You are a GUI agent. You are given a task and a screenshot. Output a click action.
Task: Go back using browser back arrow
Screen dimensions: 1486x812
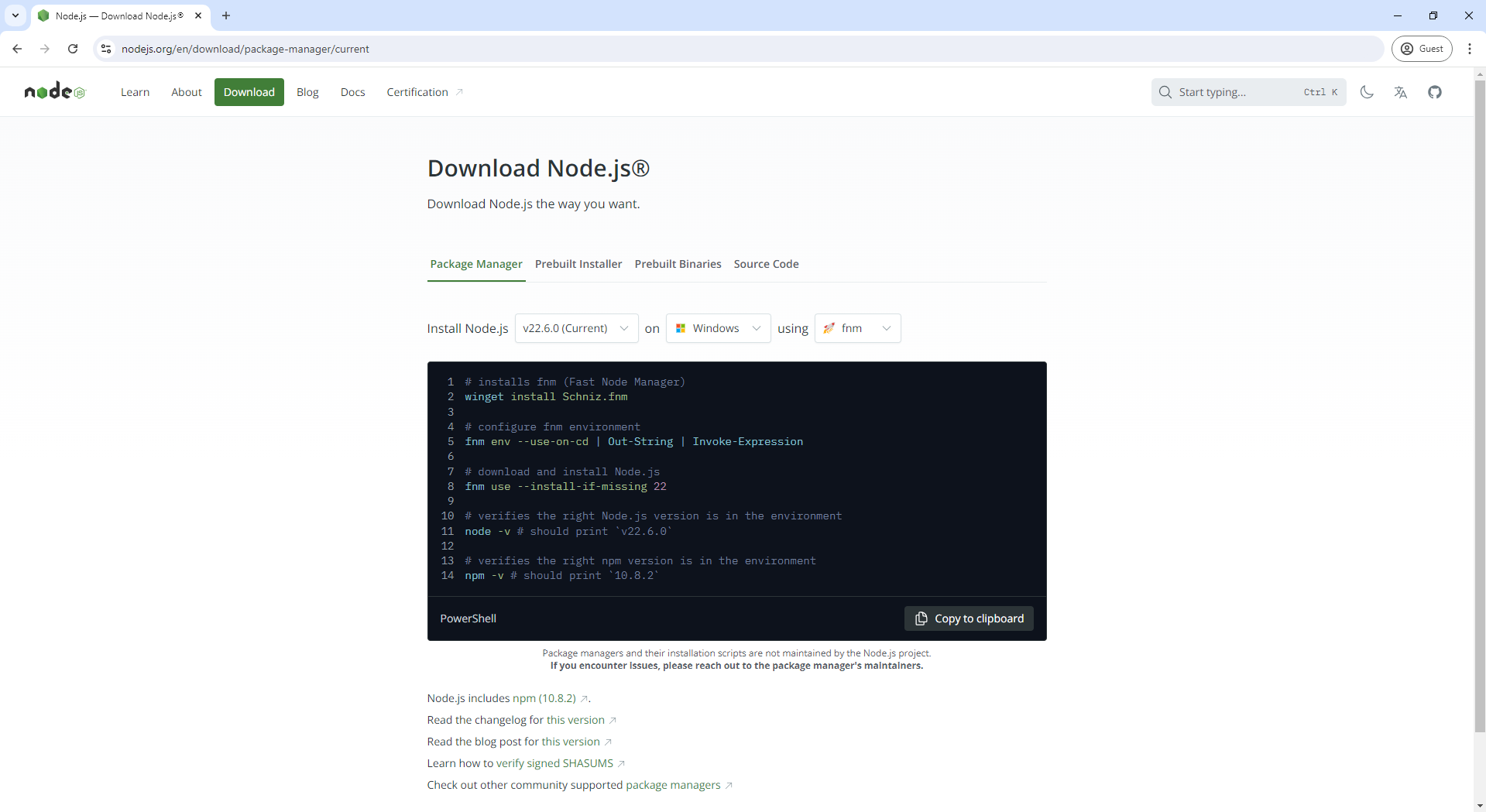17,49
